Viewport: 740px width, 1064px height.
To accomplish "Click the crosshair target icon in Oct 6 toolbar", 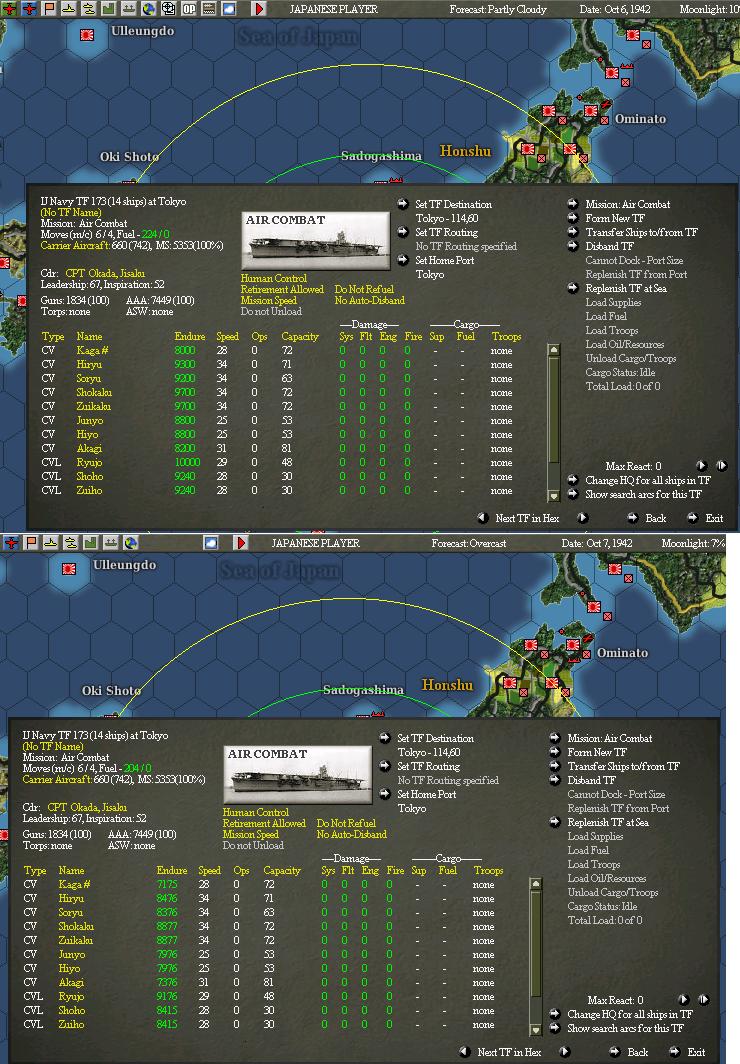I will (168, 8).
